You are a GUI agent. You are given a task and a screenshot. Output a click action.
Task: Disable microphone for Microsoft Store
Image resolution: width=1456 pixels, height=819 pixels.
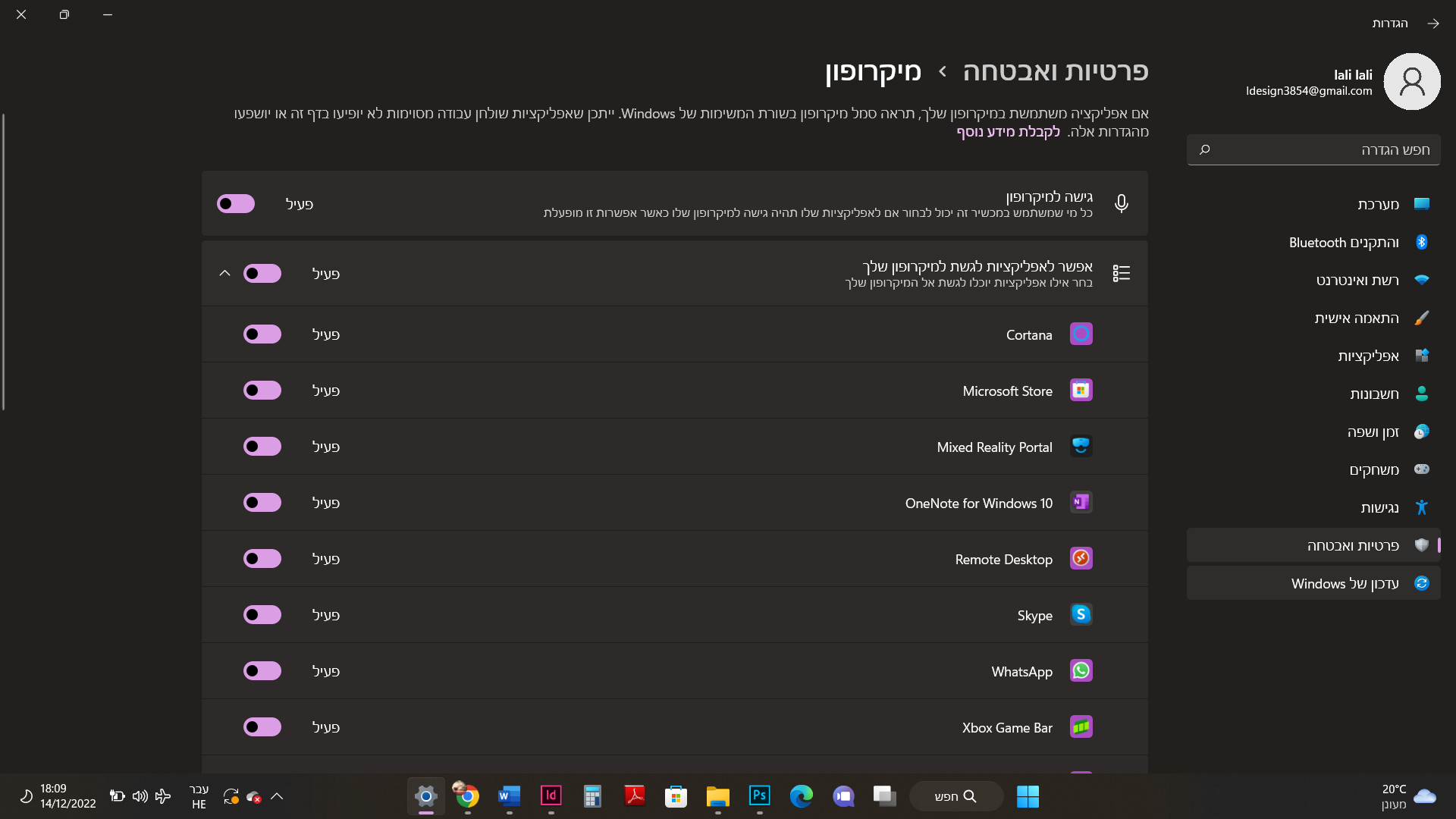pyautogui.click(x=262, y=390)
